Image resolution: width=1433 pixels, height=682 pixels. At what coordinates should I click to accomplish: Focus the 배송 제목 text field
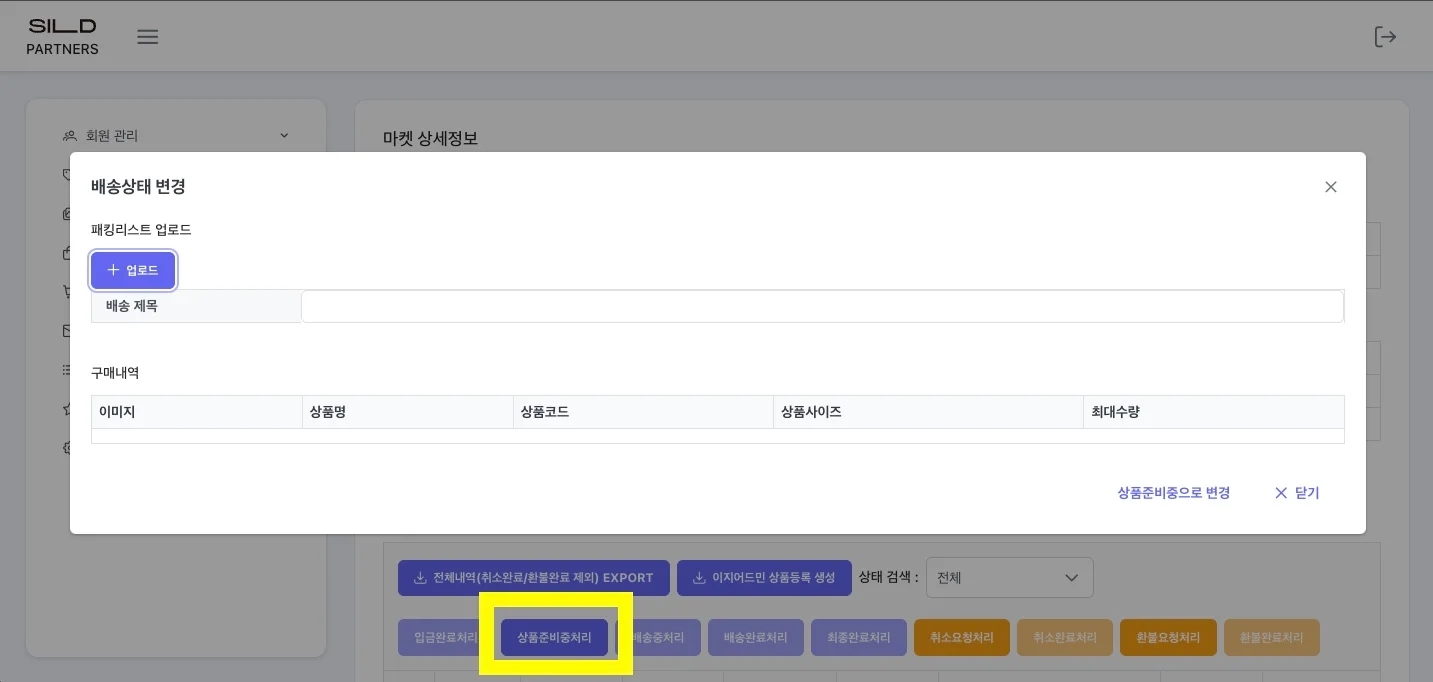821,306
